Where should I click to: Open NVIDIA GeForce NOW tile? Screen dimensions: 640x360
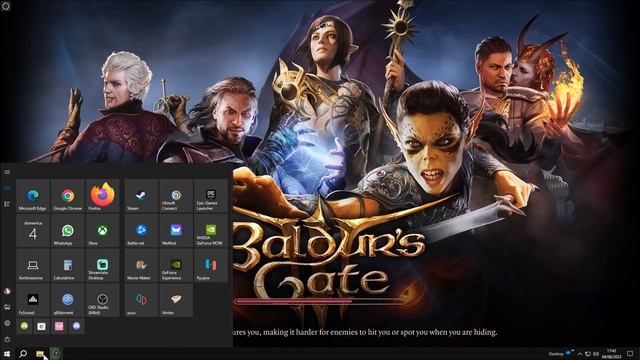click(211, 231)
